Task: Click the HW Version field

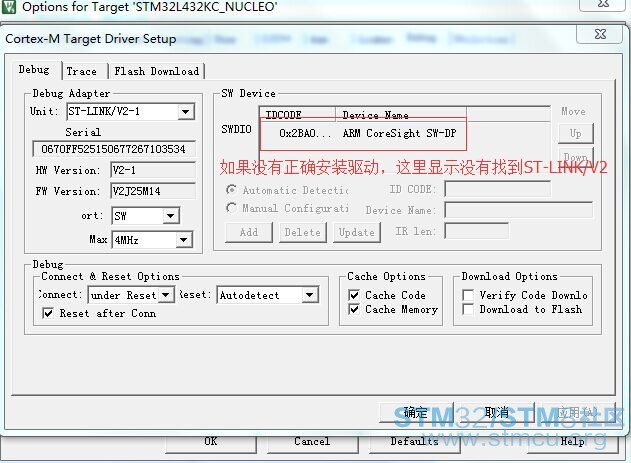Action: (x=153, y=170)
